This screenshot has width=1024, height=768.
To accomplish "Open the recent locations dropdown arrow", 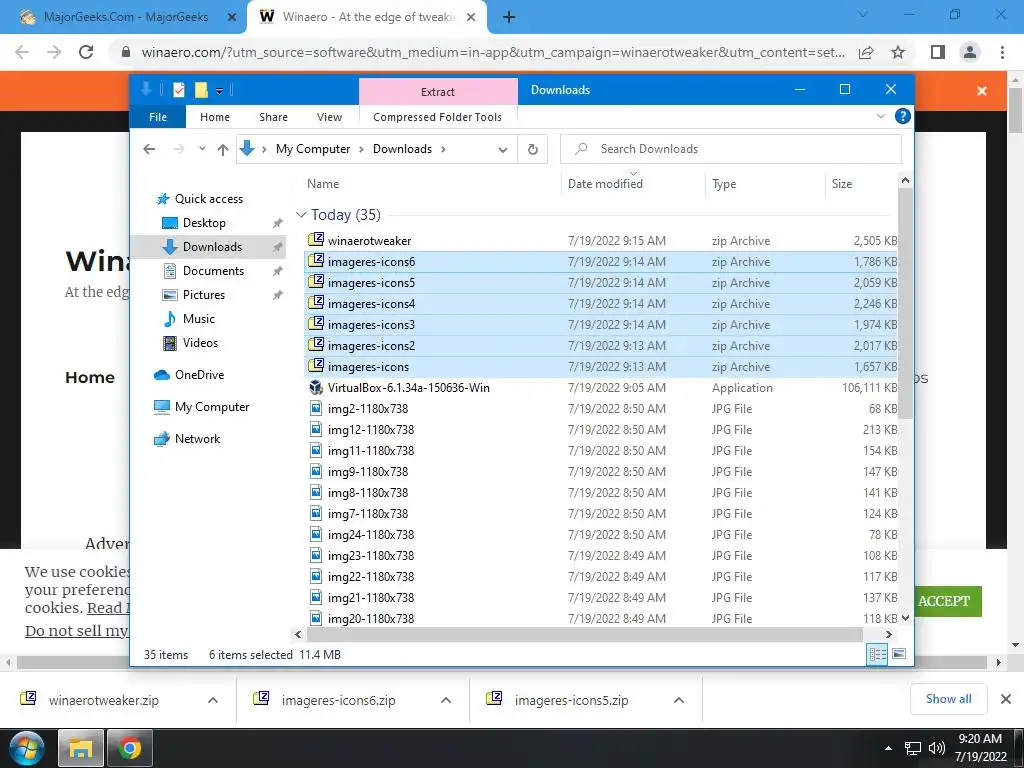I will click(202, 149).
